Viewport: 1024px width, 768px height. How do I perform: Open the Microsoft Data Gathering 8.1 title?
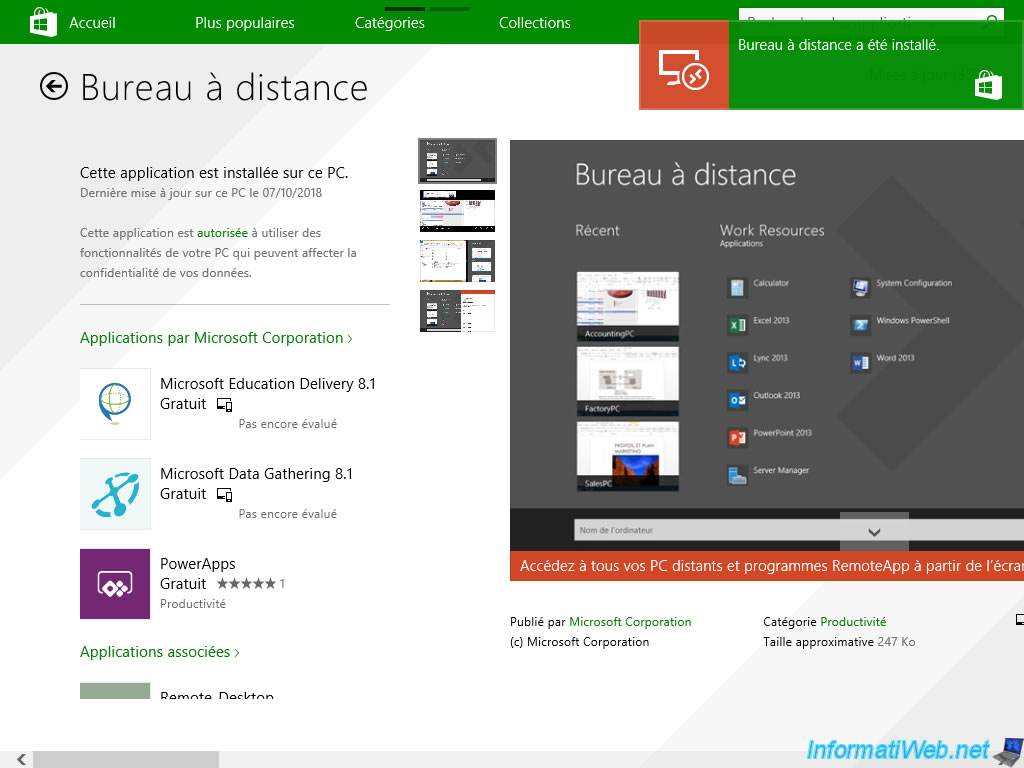(x=256, y=474)
